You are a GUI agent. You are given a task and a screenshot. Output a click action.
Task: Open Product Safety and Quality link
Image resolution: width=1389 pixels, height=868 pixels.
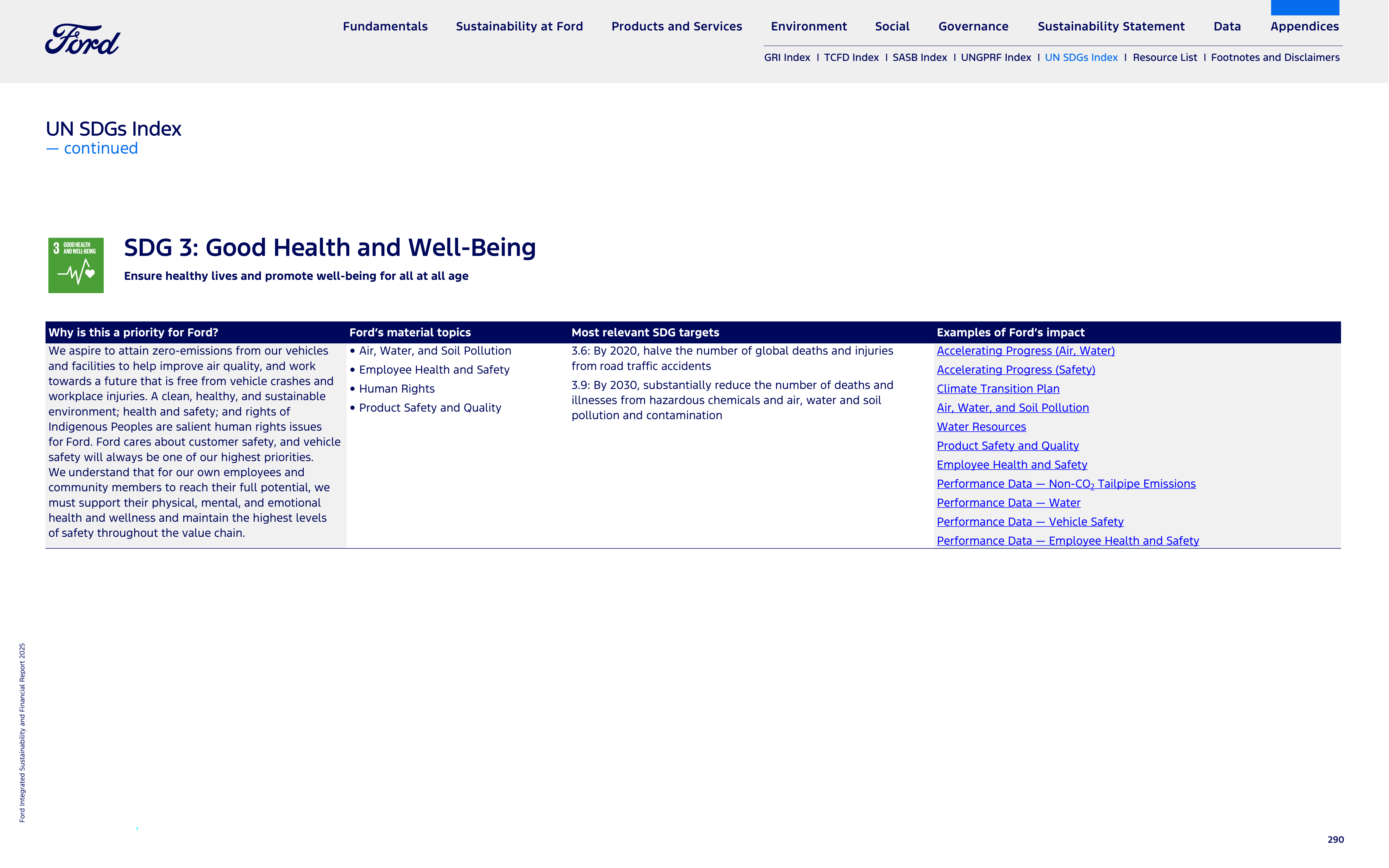coord(1008,445)
